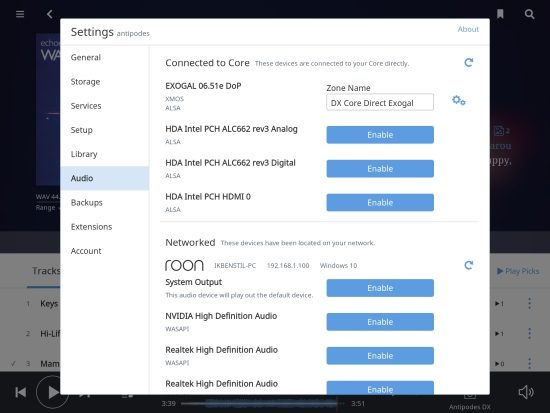
Task: Click the 192.168.1.100 IP address
Action: coord(288,266)
